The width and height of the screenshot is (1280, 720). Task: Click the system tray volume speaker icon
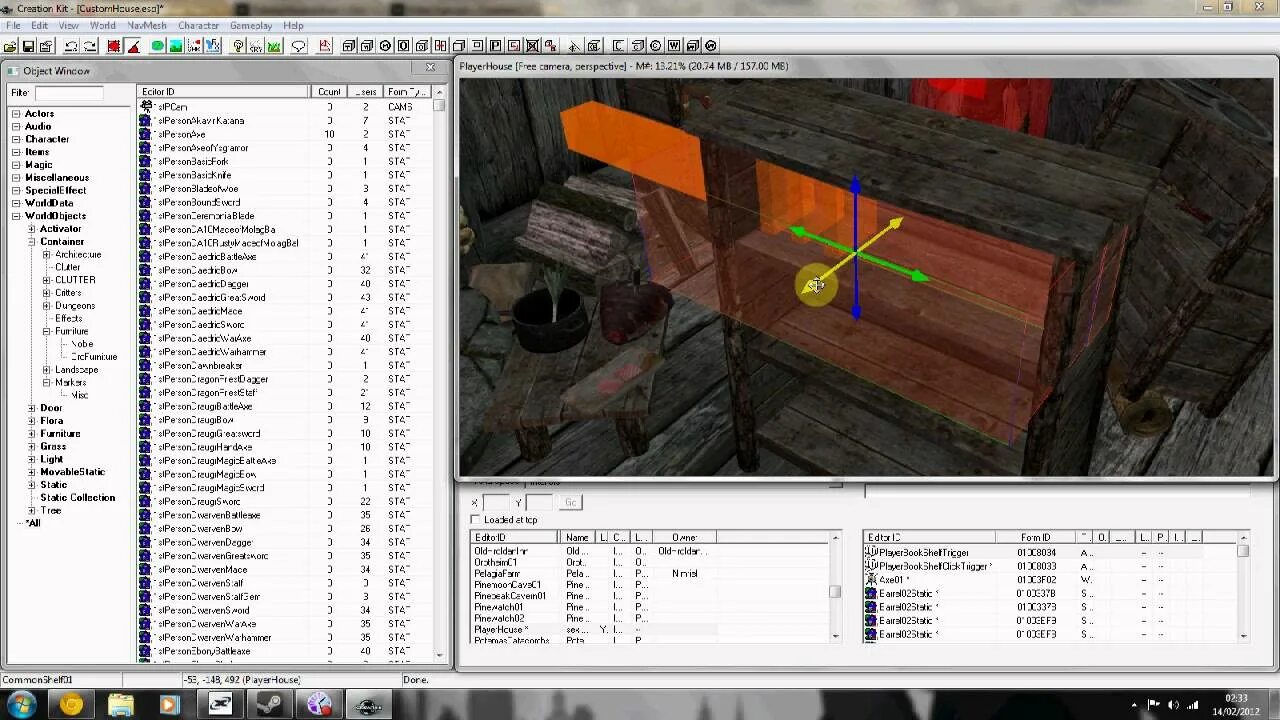(1173, 704)
